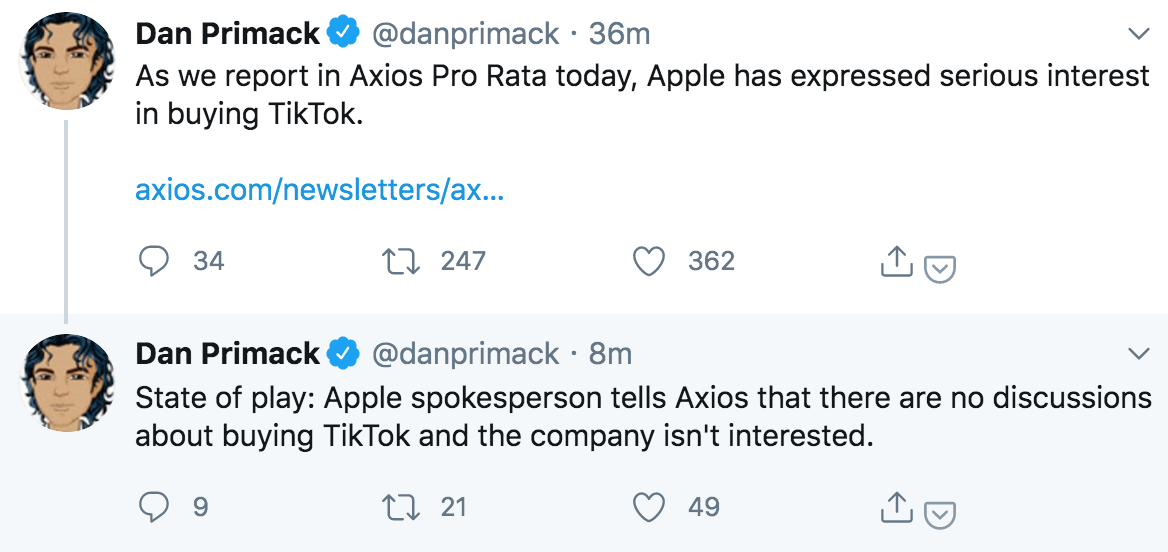Open the 36m timestamp of first tweet
The height and width of the screenshot is (552, 1168).
coord(619,34)
